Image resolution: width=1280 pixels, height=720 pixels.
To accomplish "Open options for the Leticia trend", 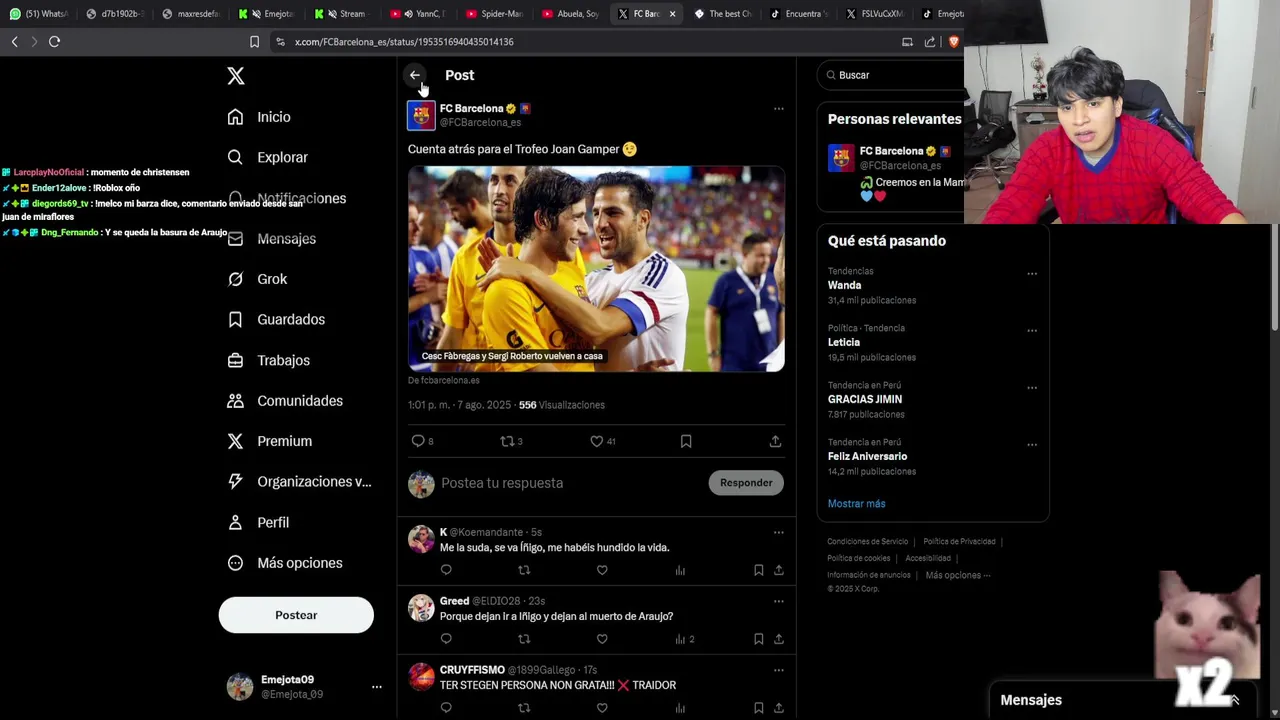I will (1032, 331).
